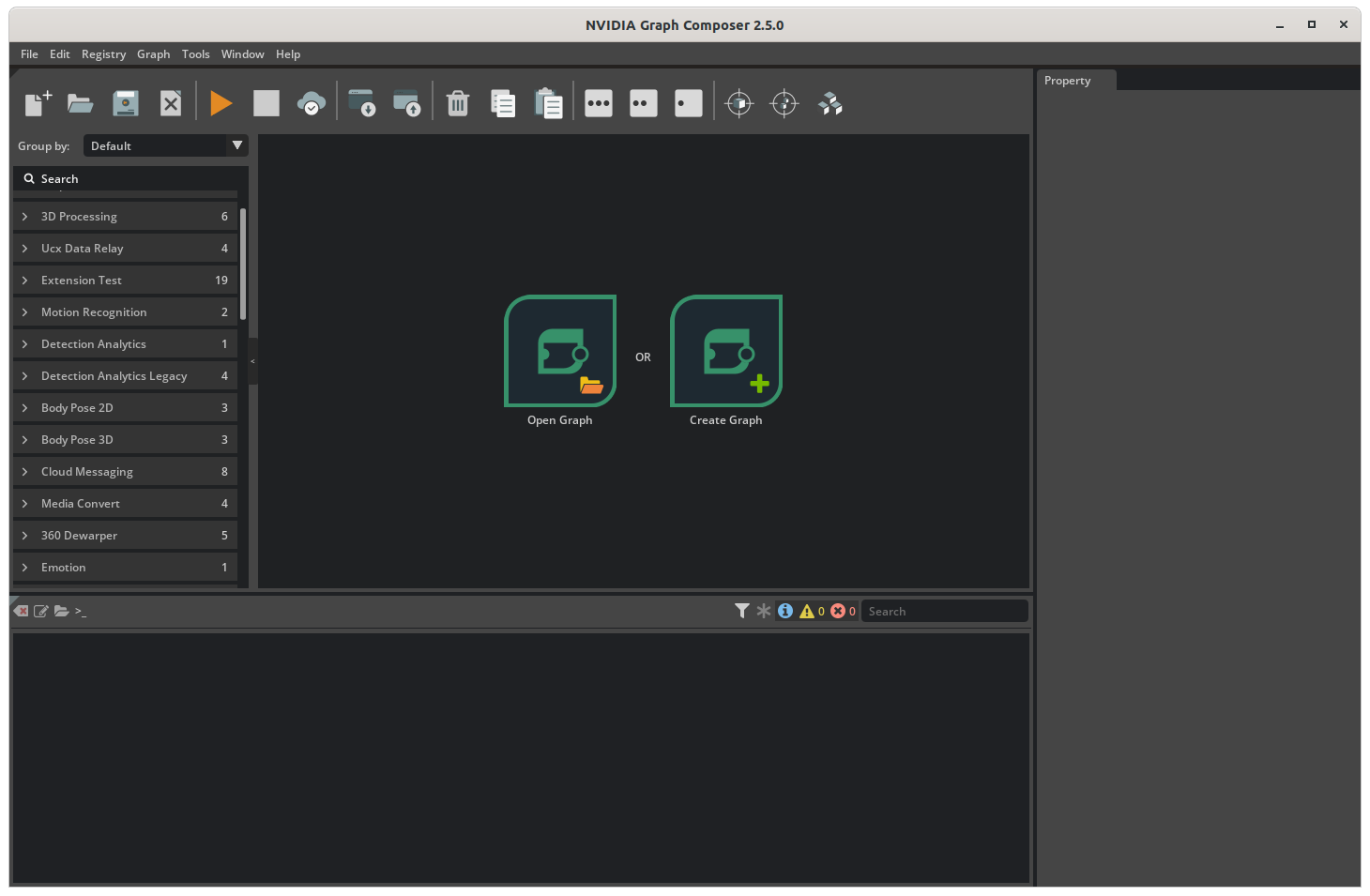This screenshot has width=1370, height=896.
Task: Click the funnel filter icon in console
Action: click(x=742, y=611)
